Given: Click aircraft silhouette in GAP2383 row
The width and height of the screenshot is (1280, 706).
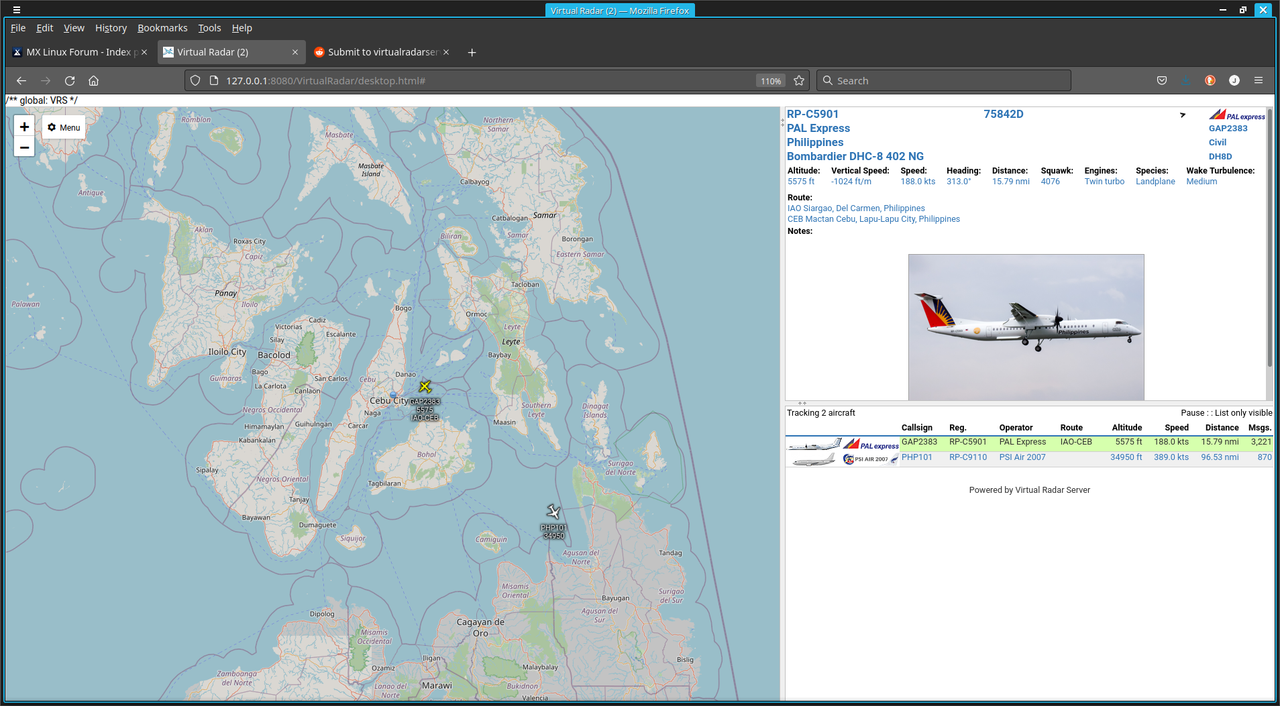Looking at the screenshot, I should (813, 443).
